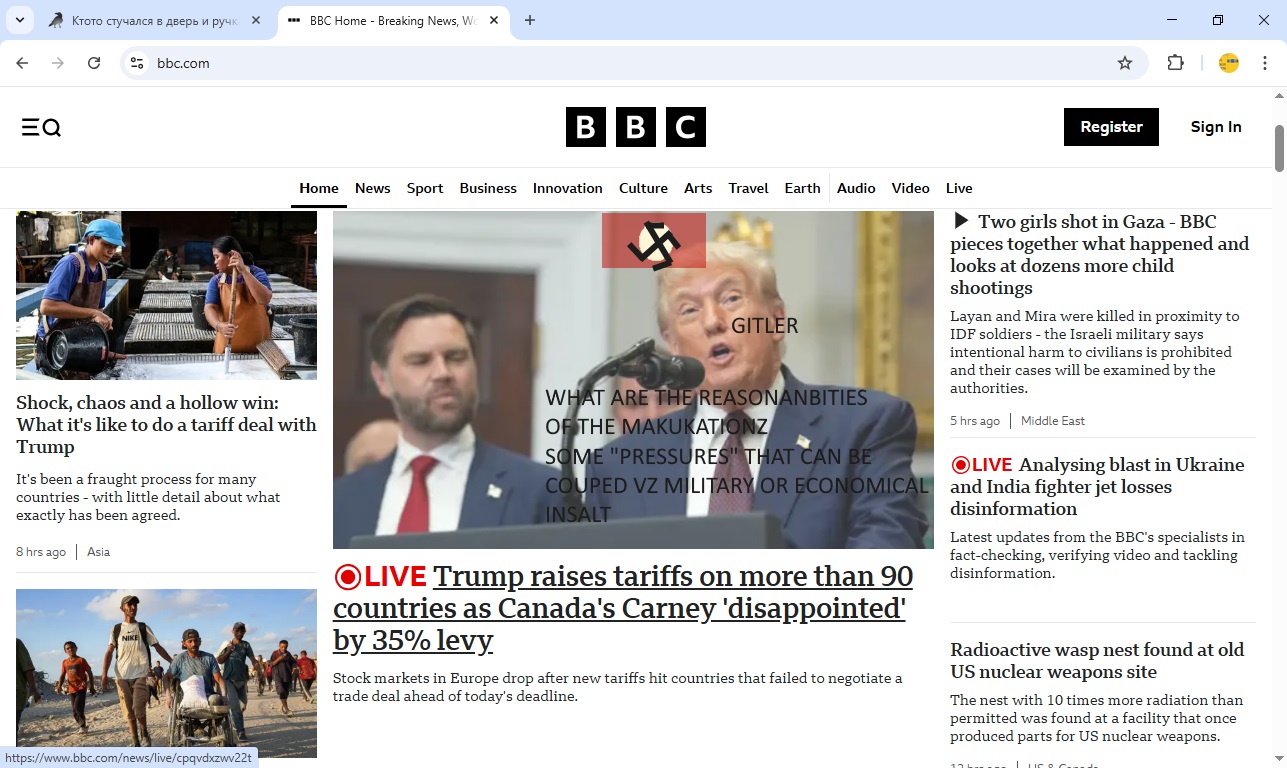Viewport: 1287px width, 768px height.
Task: Open the thumbnail of workers making tiles
Action: 166,295
